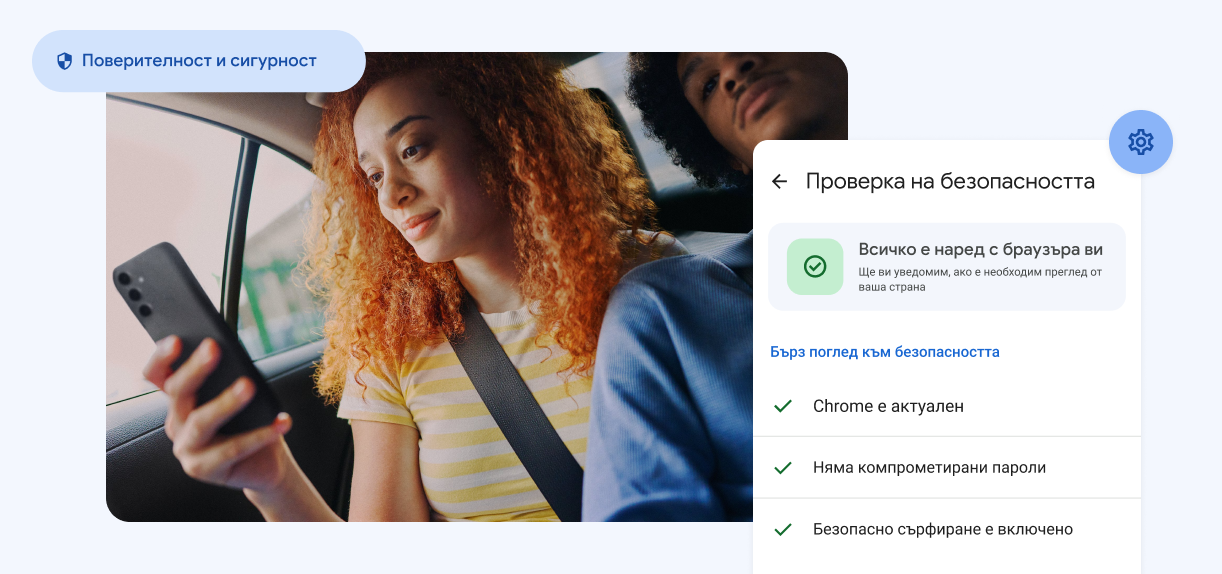Click the checkmark beside Няма компрометирани пароли
Image resolution: width=1222 pixels, height=574 pixels.
pyautogui.click(x=783, y=467)
